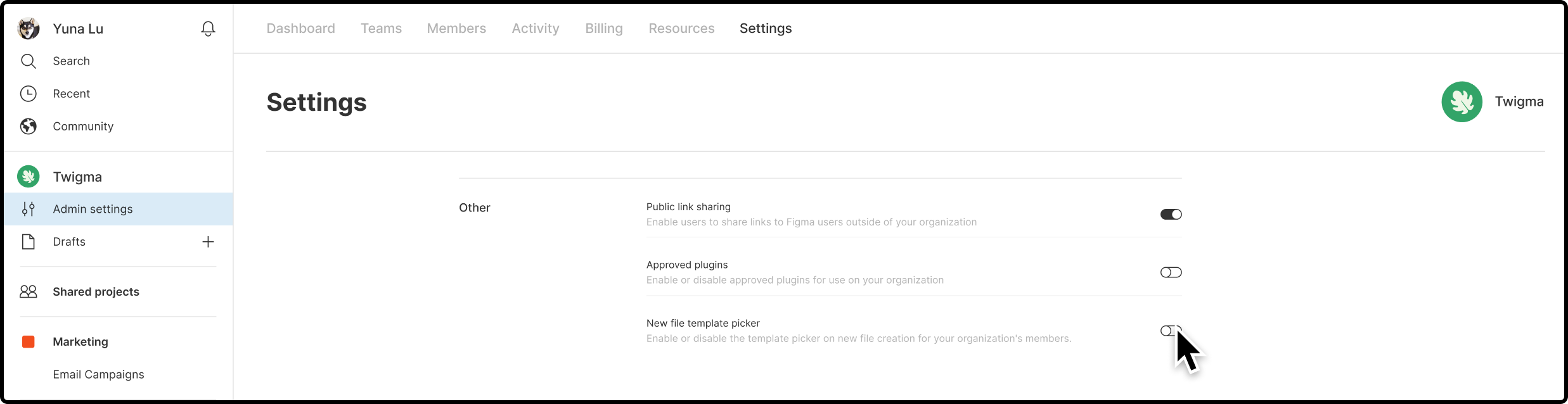This screenshot has height=404, width=1568.
Task: Click the Twigma logo in the sidebar
Action: point(28,177)
